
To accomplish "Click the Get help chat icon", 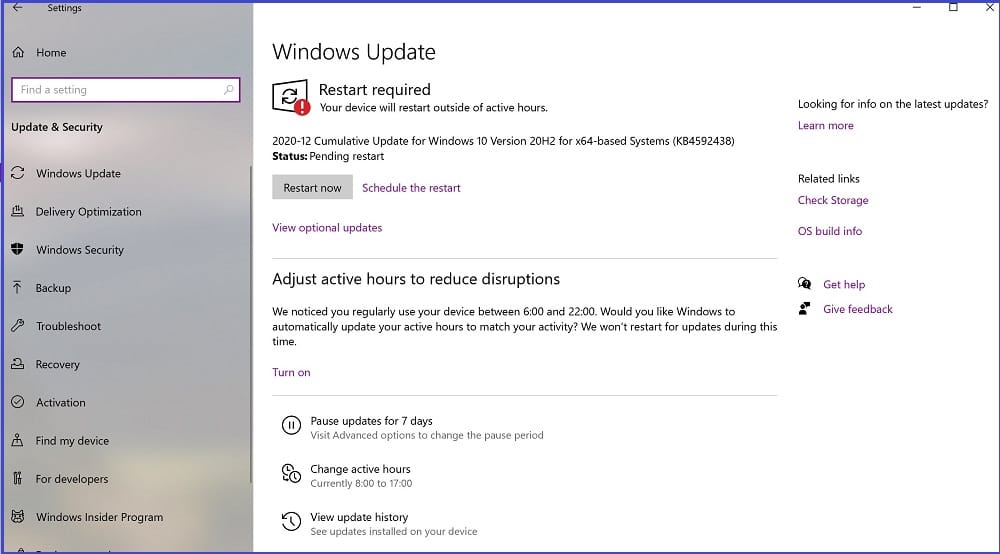I will tap(805, 284).
